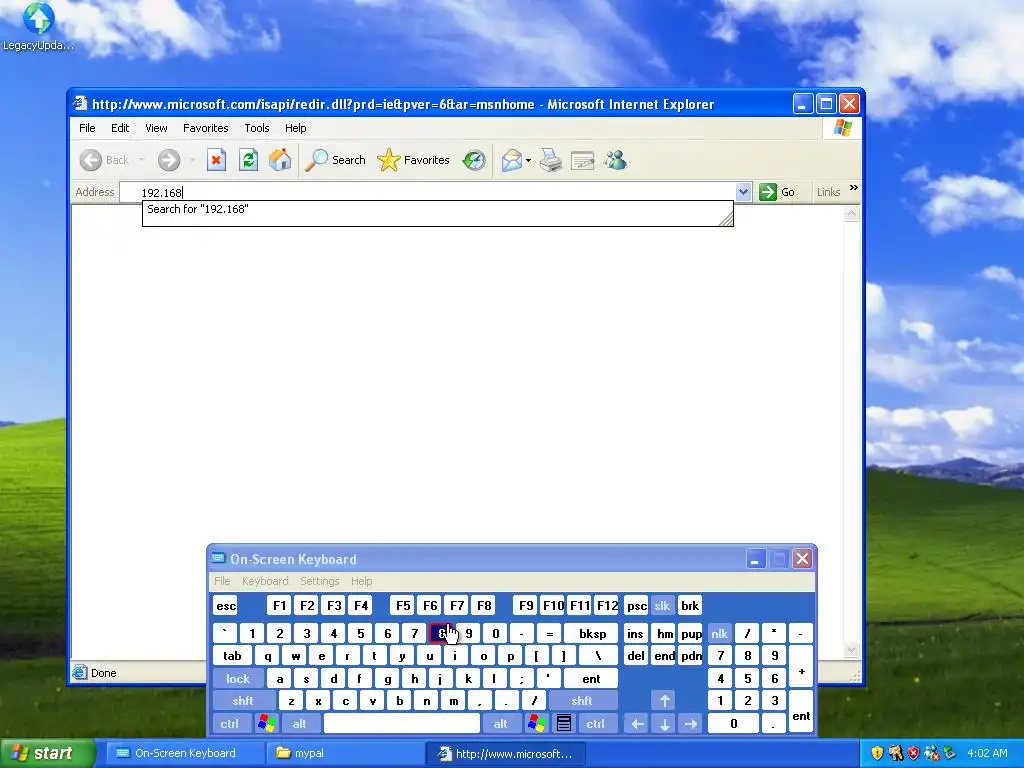The height and width of the screenshot is (768, 1024).
Task: Click the Refresh icon in IE toolbar
Action: click(x=248, y=160)
